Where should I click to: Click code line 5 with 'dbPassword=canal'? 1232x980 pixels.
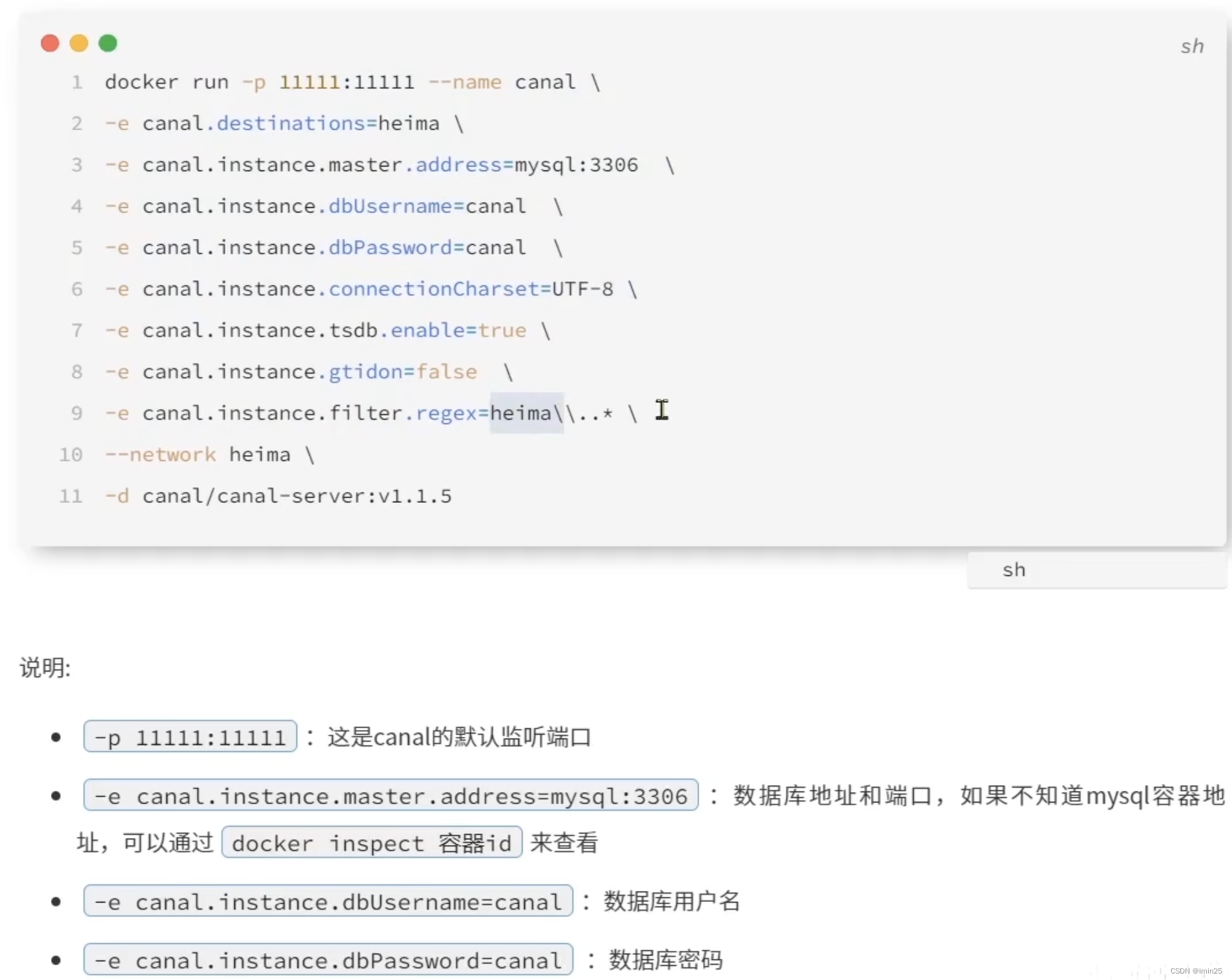pyautogui.click(x=334, y=248)
